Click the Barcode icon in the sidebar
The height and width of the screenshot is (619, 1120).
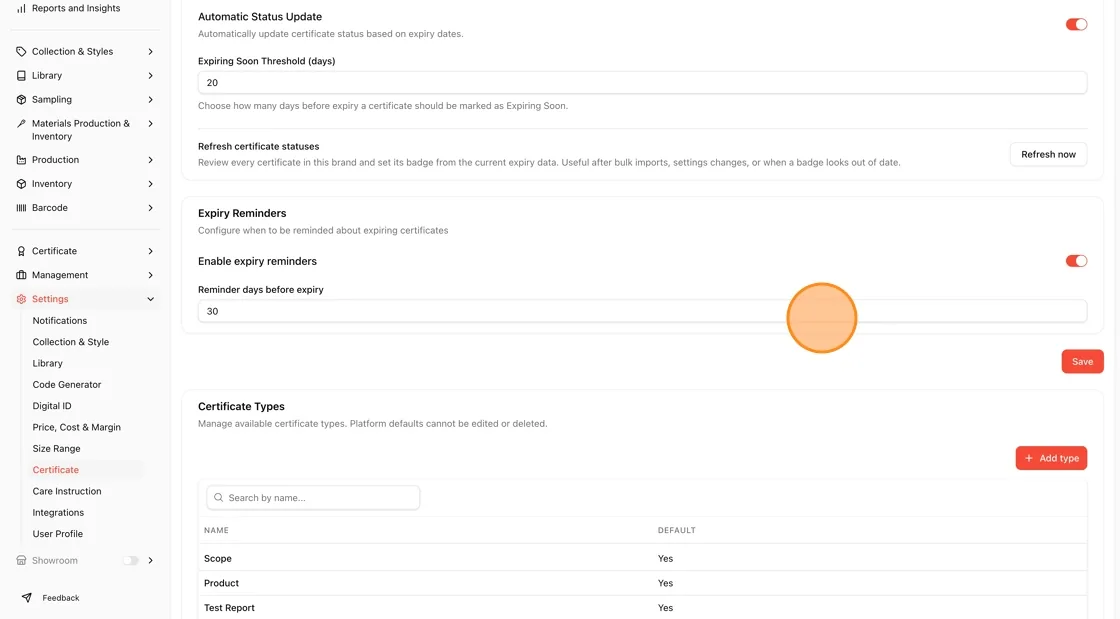[21, 208]
